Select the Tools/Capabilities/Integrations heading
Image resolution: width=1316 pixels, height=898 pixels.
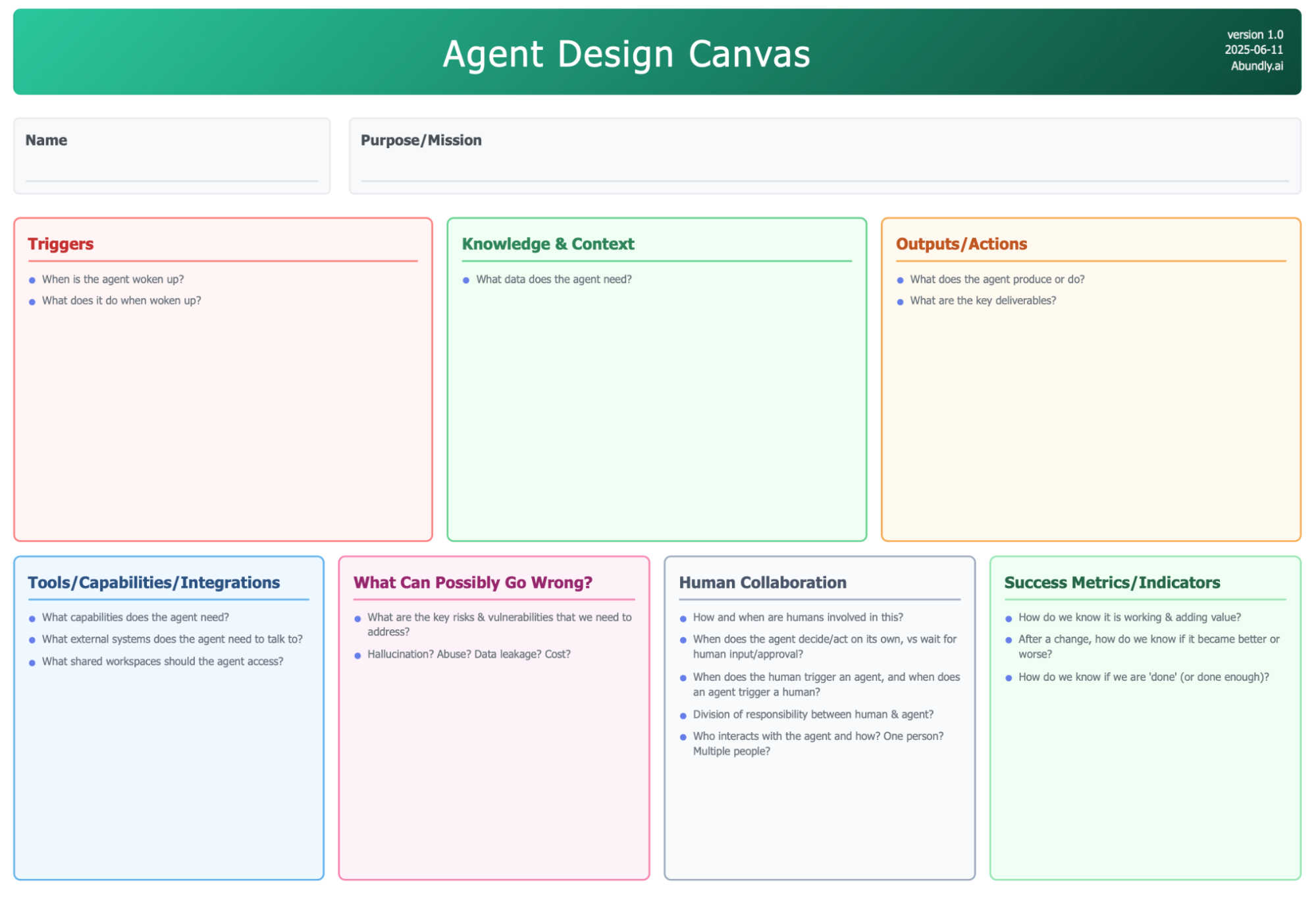(x=153, y=583)
